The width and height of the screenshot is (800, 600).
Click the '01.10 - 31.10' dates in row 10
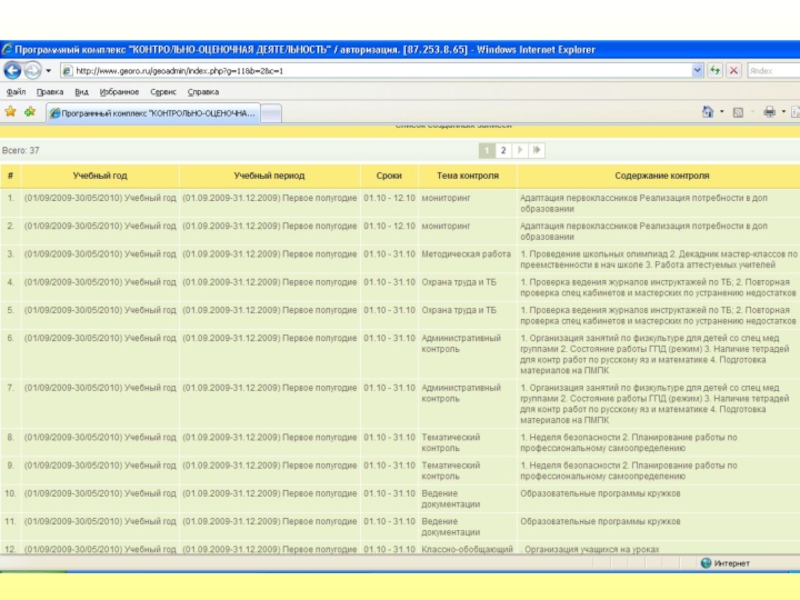389,493
